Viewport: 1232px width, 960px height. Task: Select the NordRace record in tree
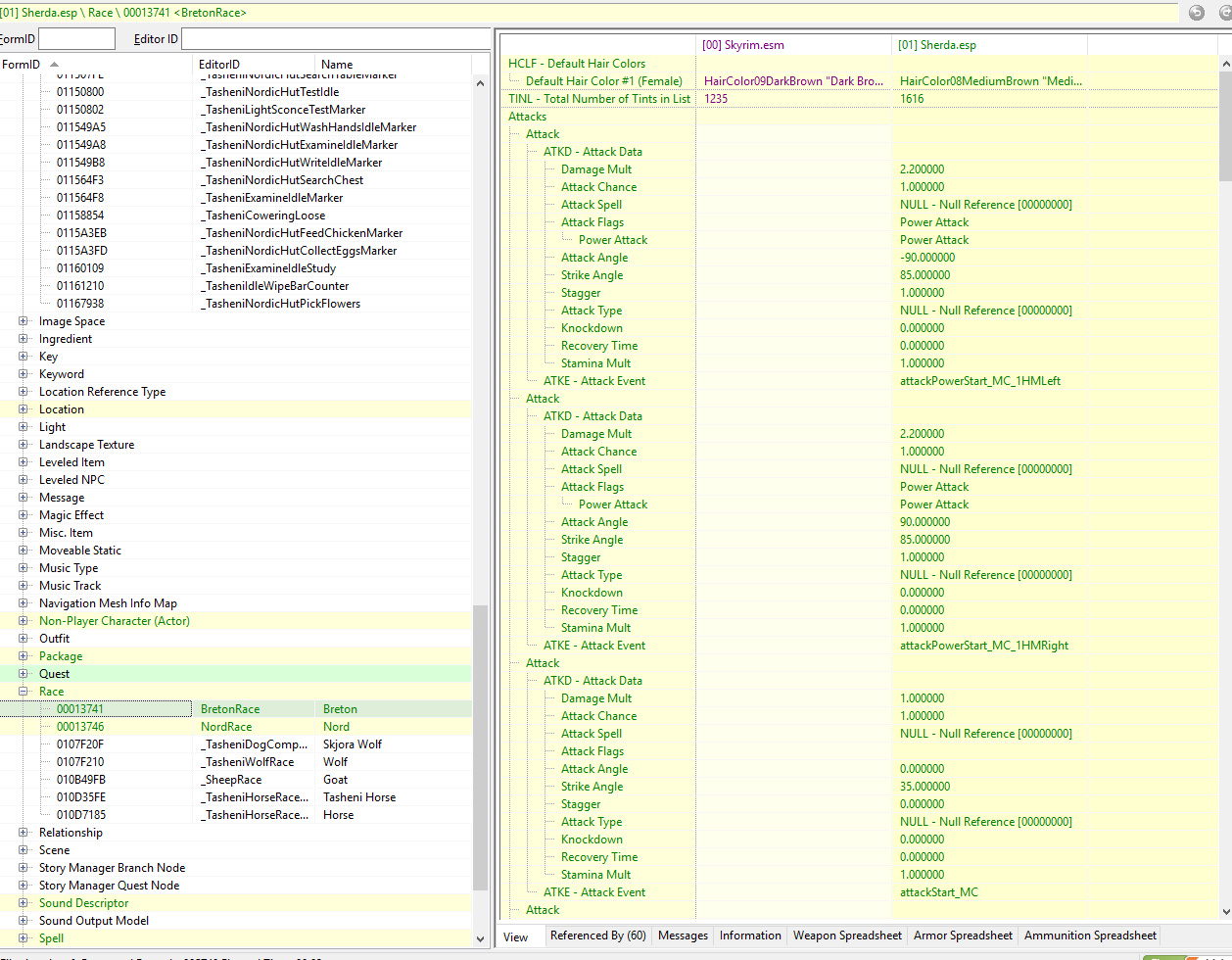(226, 727)
